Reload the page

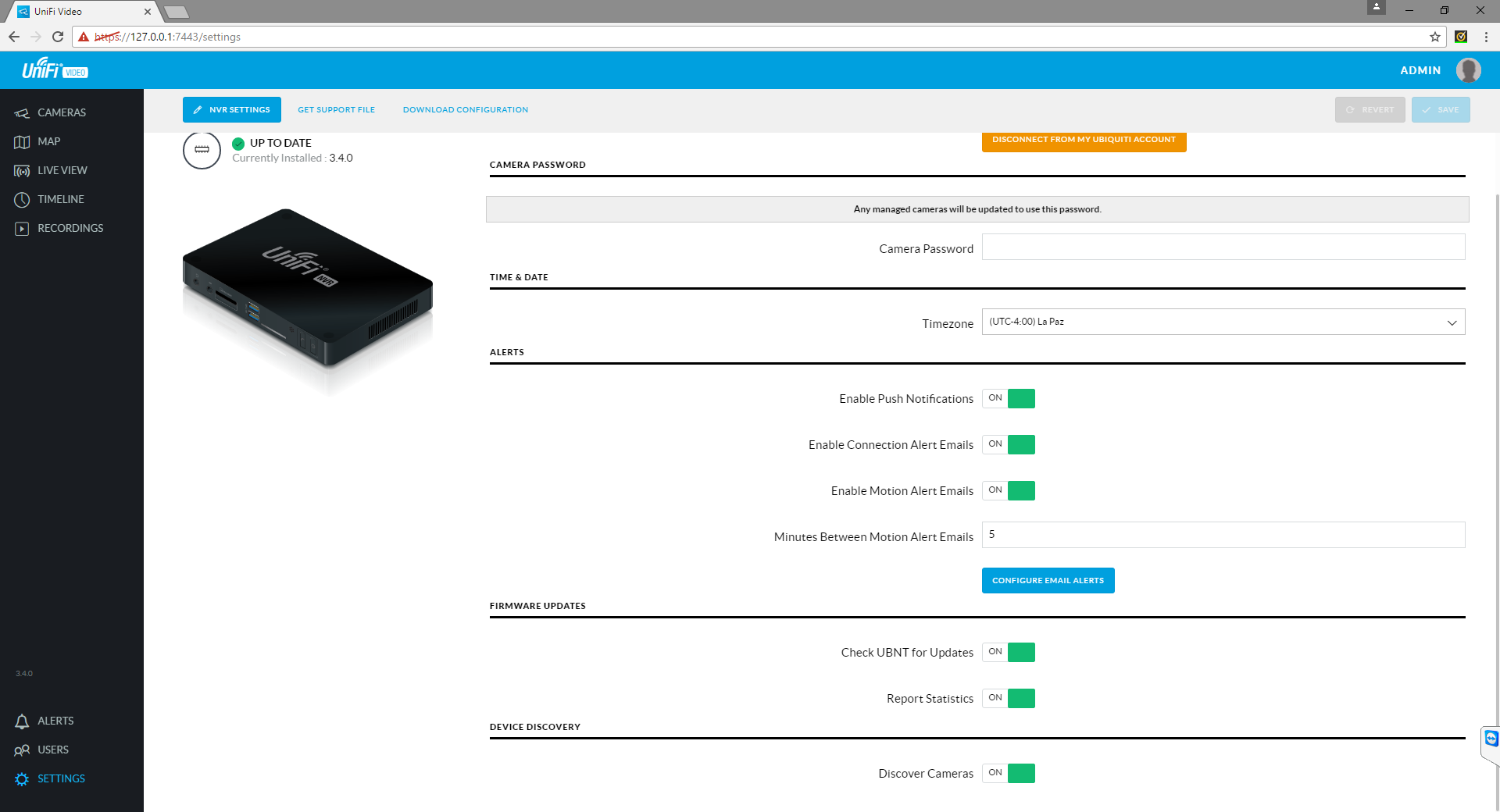[x=58, y=37]
